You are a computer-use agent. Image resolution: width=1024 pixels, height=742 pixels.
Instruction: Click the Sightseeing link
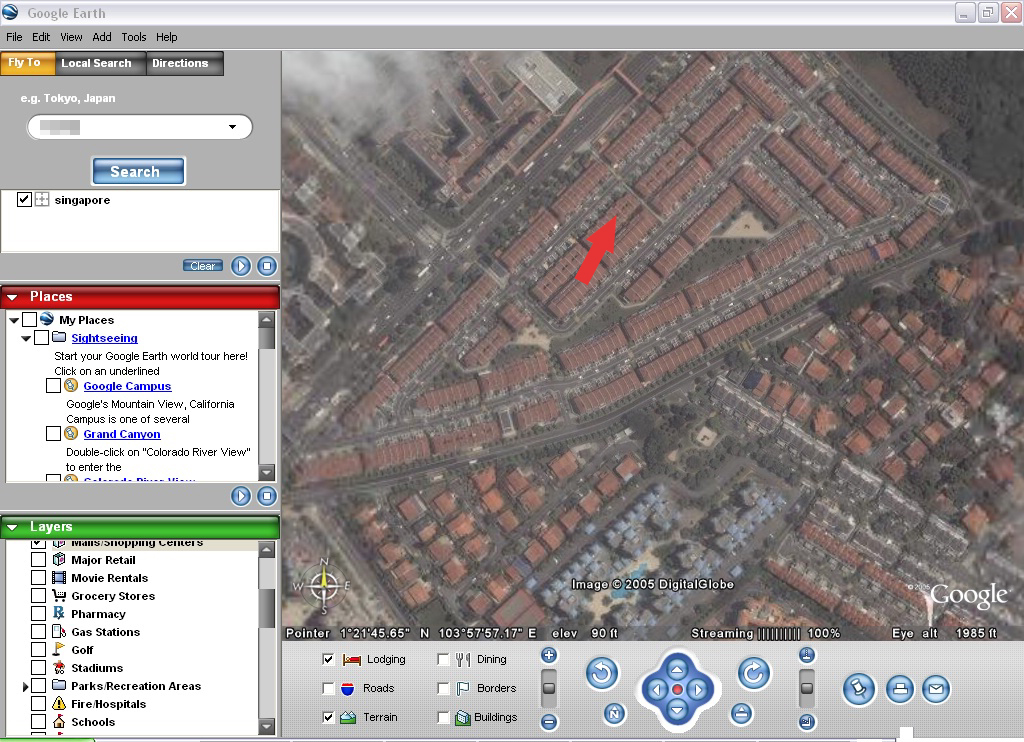pos(104,338)
